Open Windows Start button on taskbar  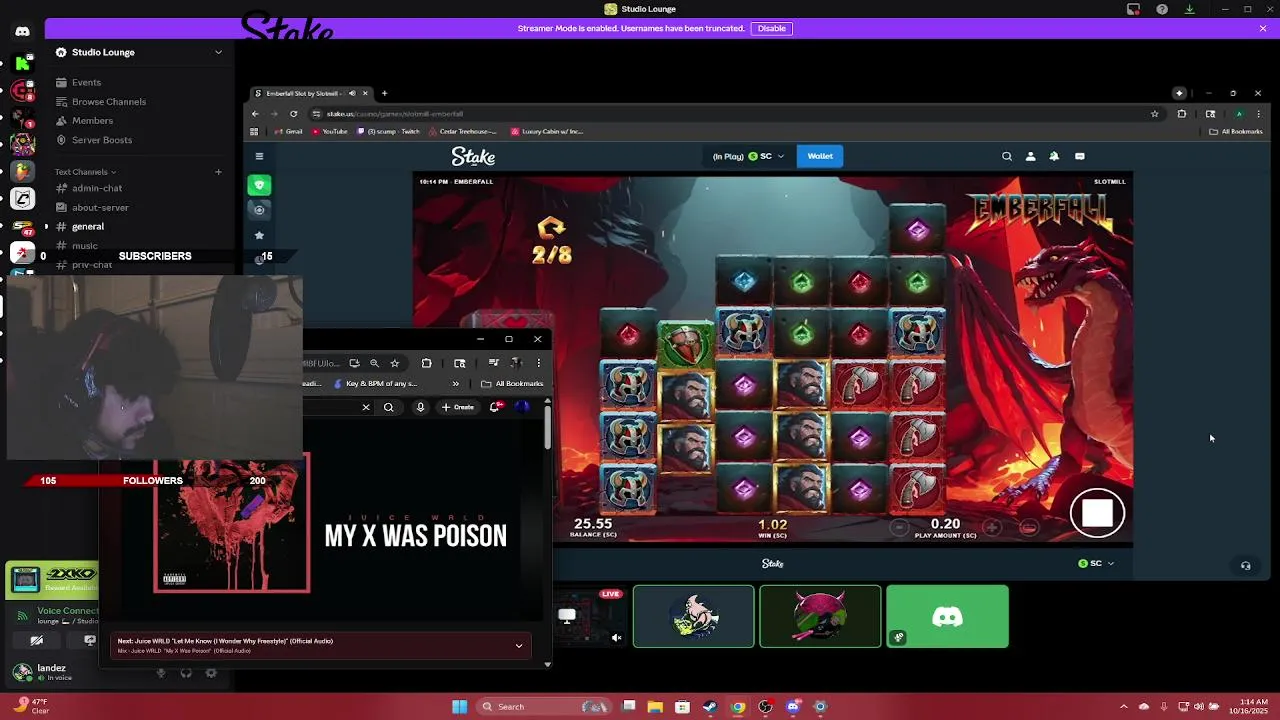[x=459, y=707]
